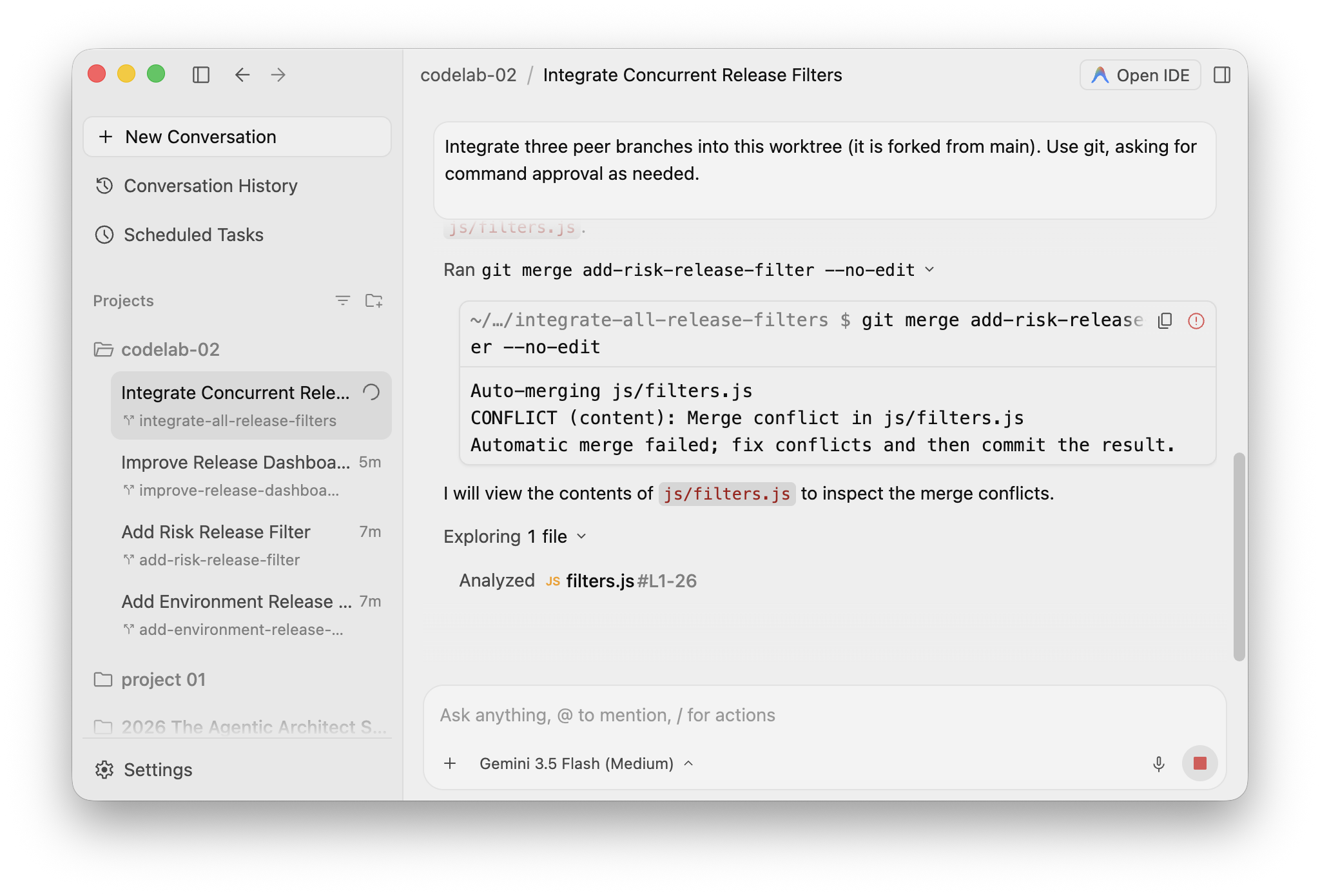Select Integrate Concurrent Rele... conversation

click(251, 405)
